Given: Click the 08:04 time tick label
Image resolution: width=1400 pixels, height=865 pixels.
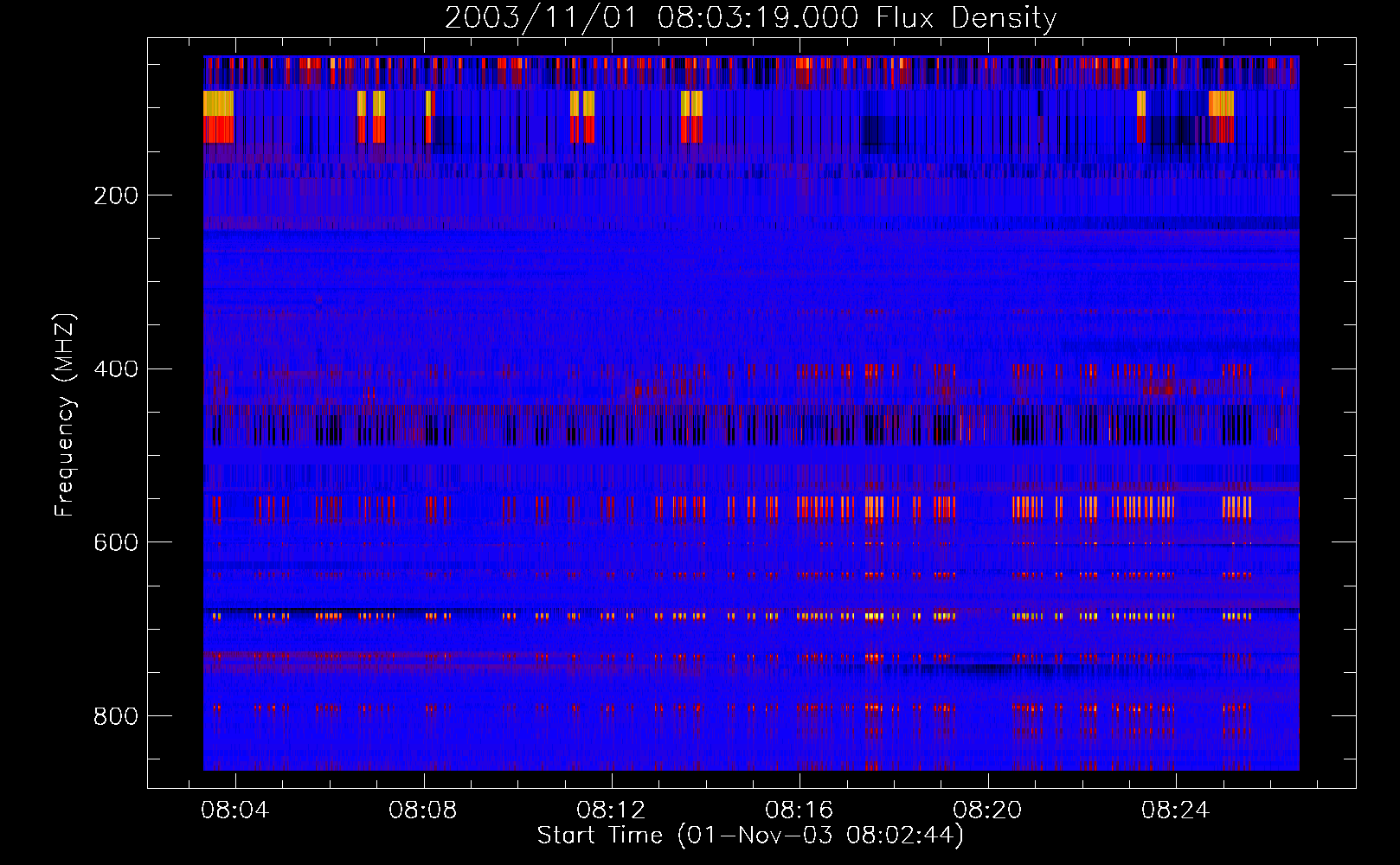Looking at the screenshot, I should 234,810.
